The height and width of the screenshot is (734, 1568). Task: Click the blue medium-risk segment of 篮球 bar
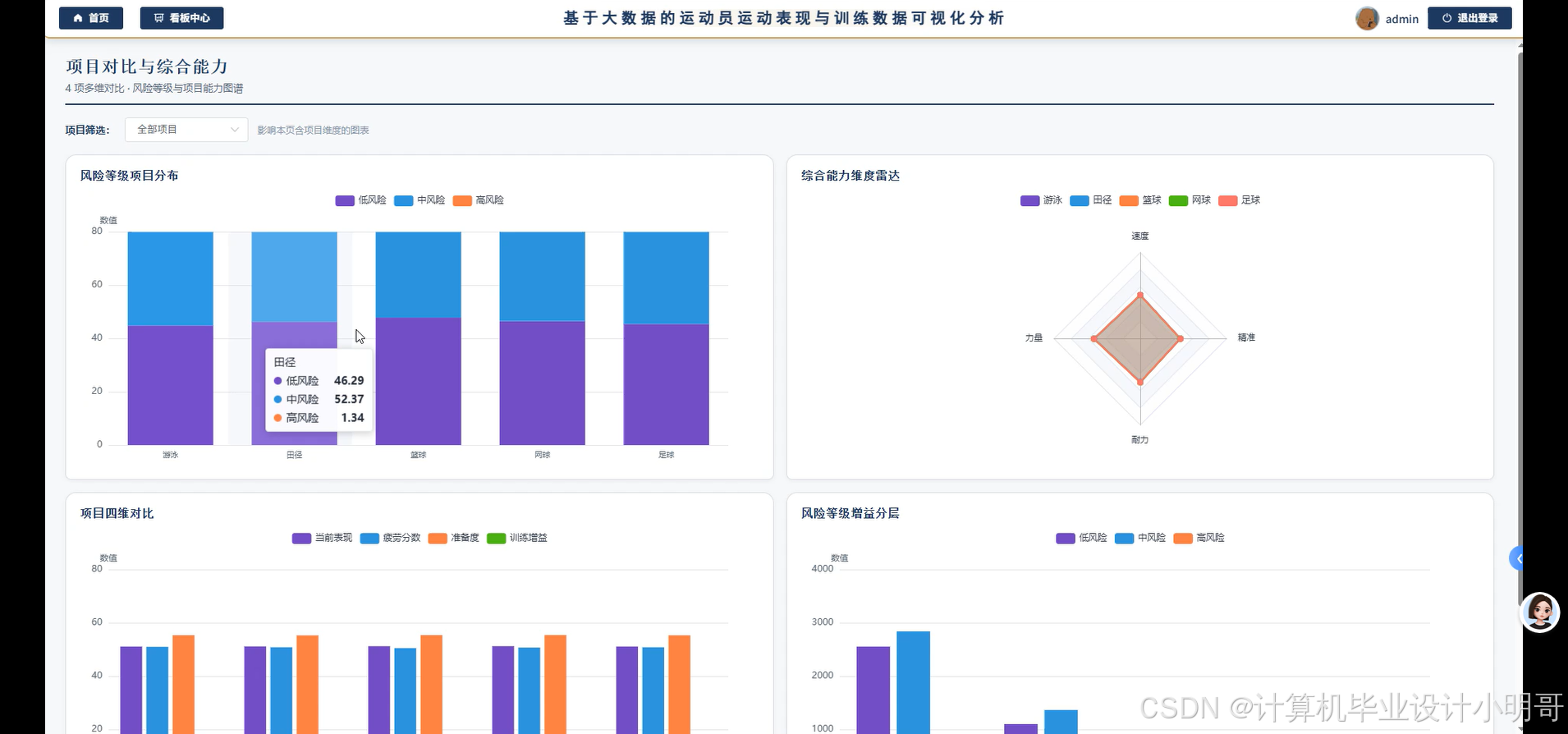419,275
